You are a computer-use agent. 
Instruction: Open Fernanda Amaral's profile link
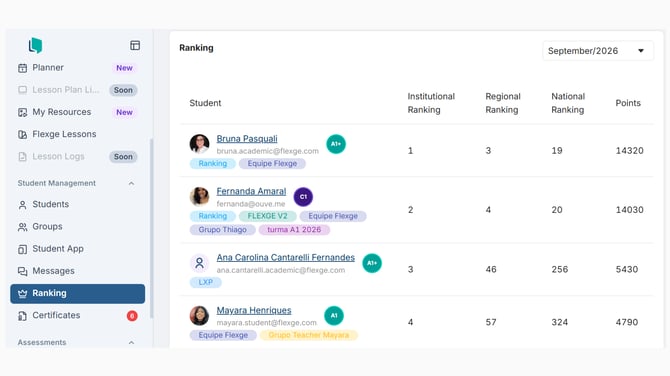(x=251, y=191)
